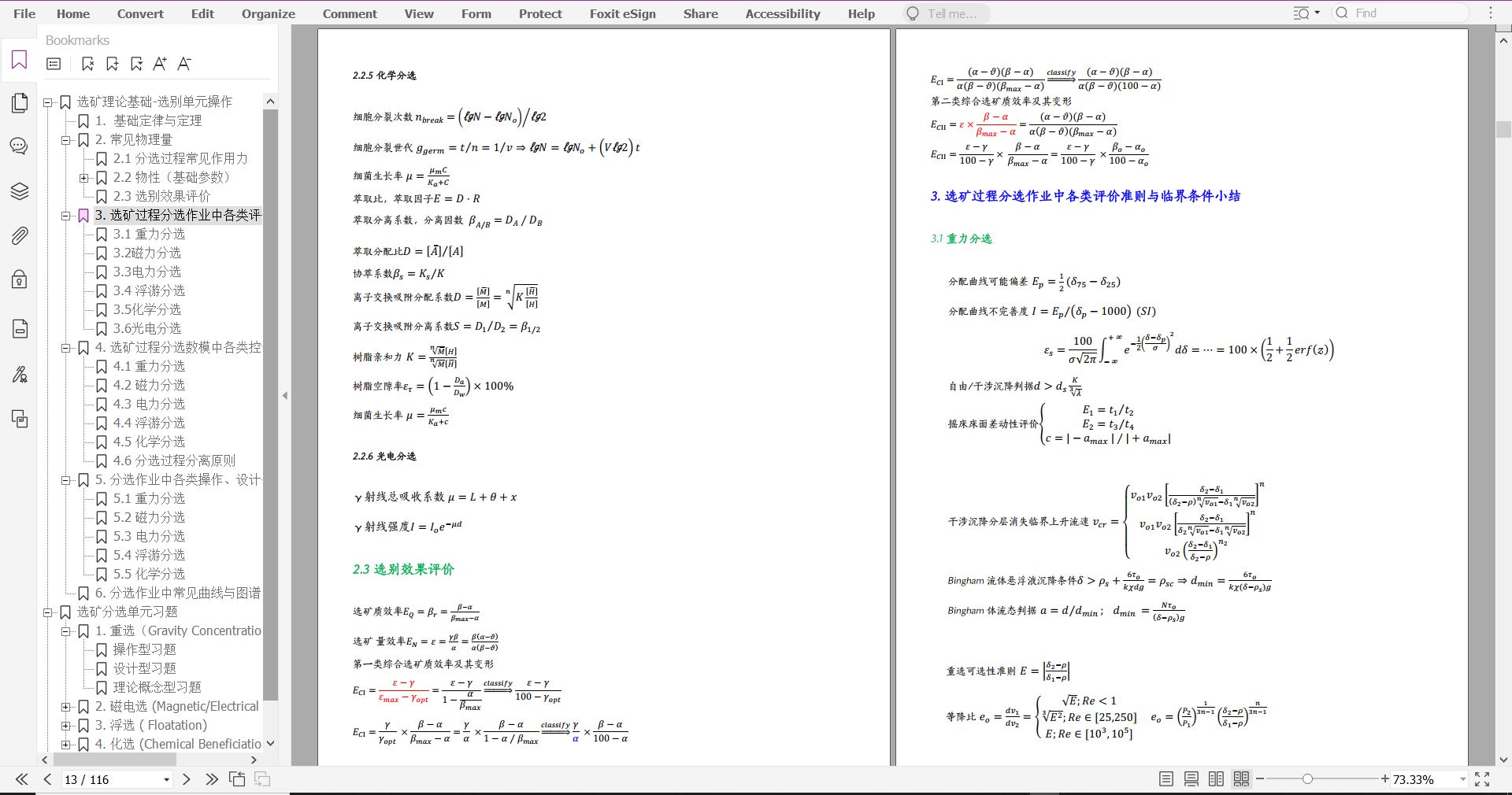
Task: Click the document vertical scrollbar thumb
Action: click(x=1503, y=131)
